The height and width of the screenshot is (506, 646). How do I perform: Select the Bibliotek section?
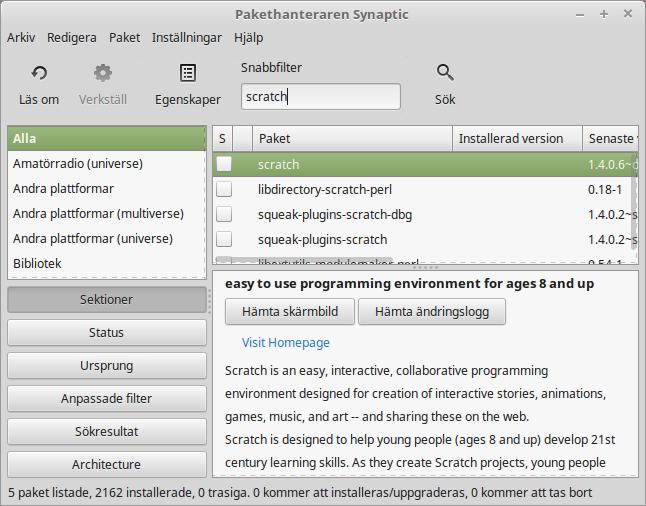tap(107, 263)
